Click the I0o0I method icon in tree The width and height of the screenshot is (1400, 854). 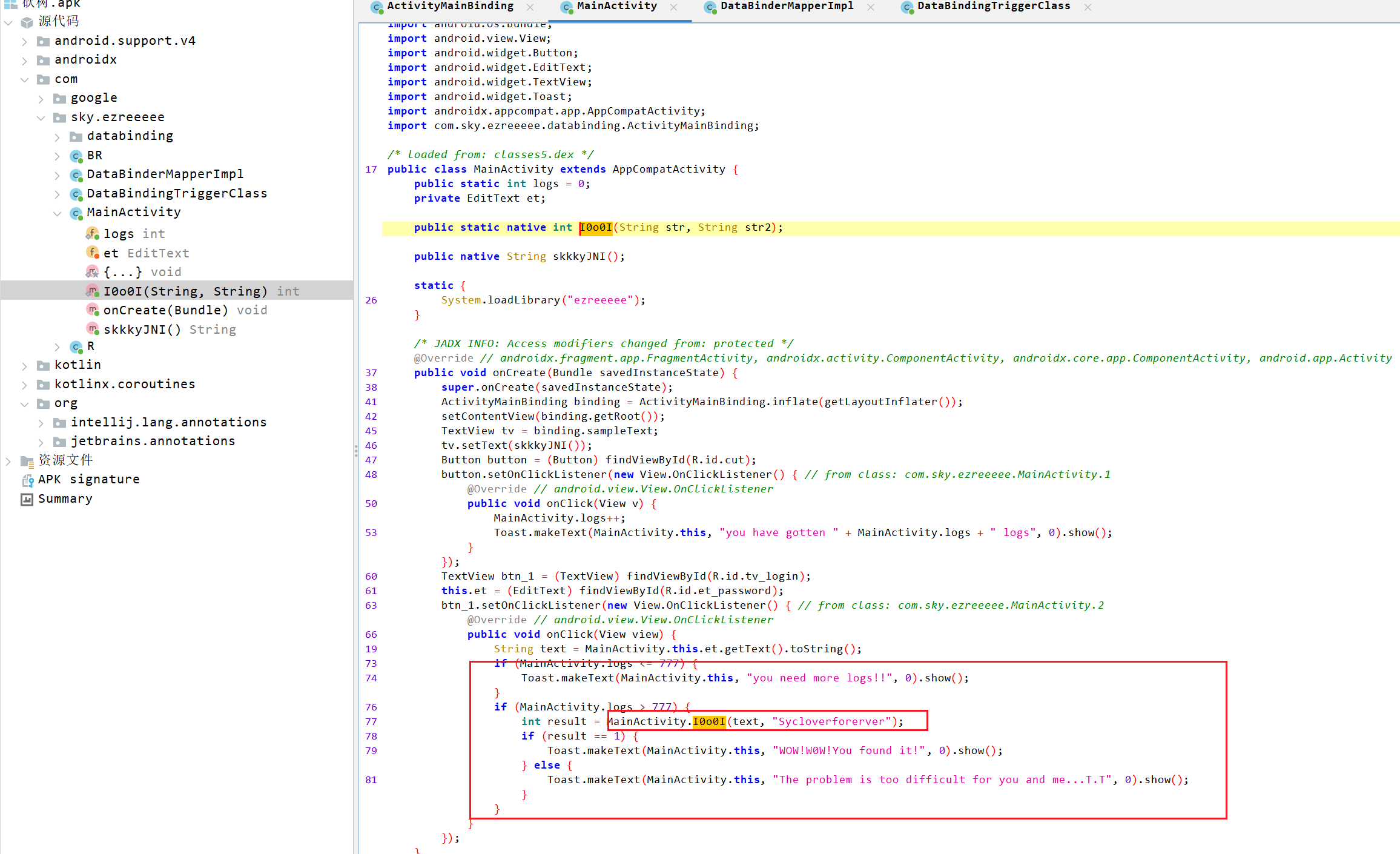tap(92, 291)
